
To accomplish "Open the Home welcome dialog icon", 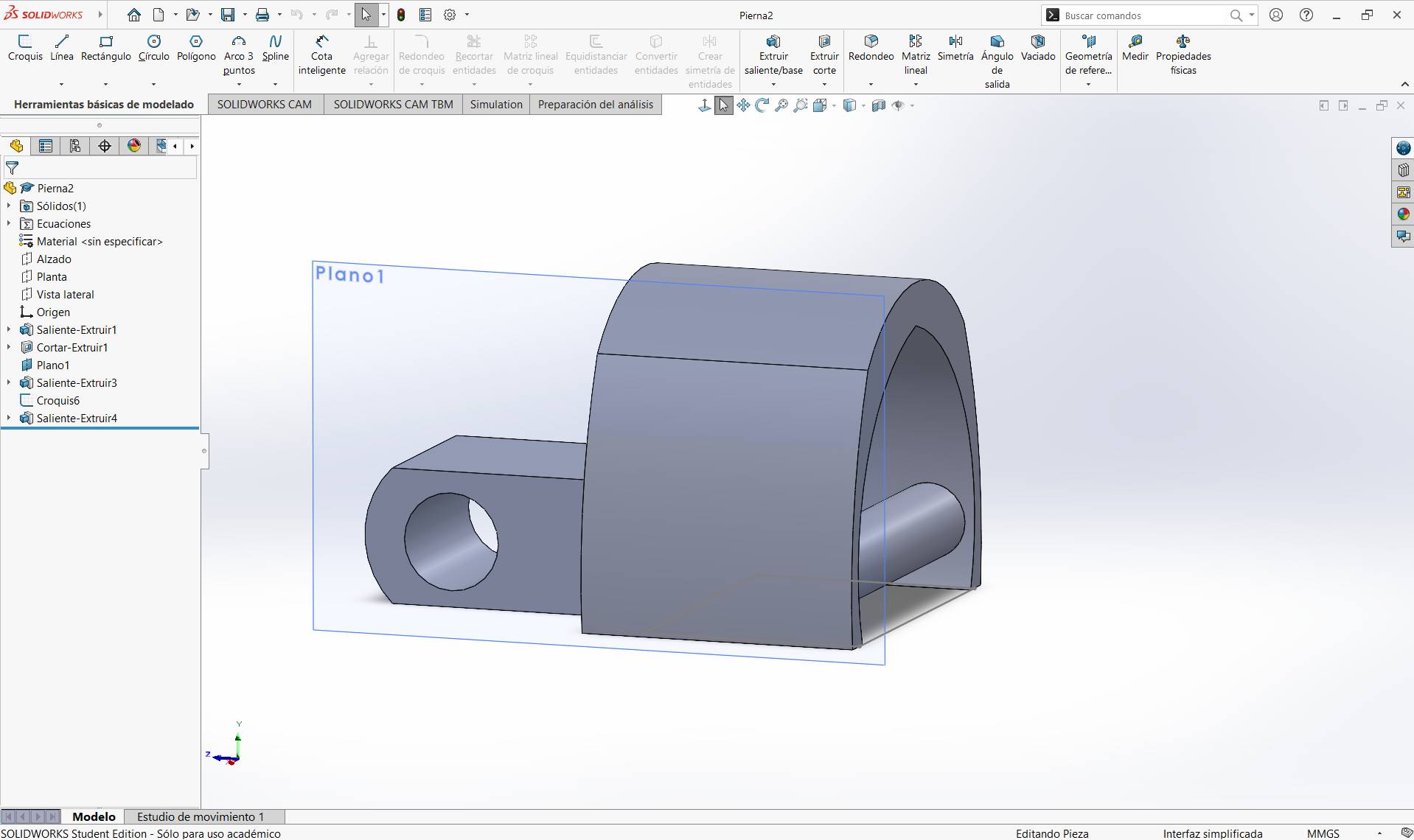I will point(133,15).
